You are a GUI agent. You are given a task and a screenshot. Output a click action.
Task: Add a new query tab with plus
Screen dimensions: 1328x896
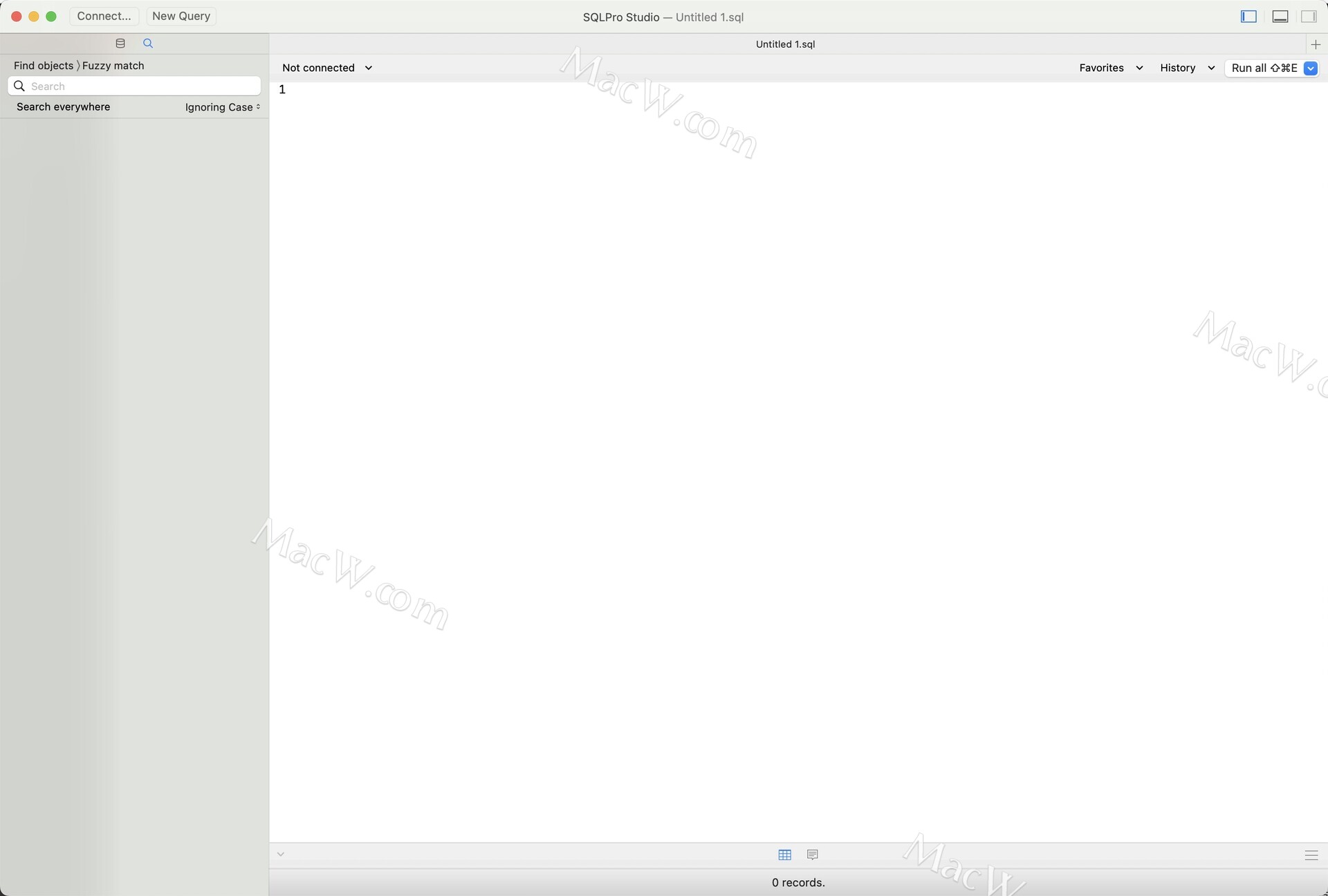[1316, 44]
